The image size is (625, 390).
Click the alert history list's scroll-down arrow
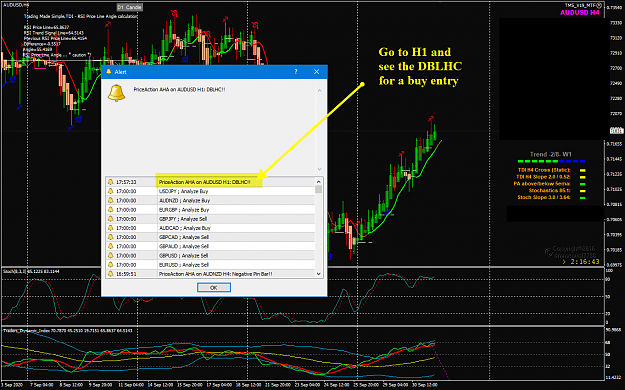point(318,274)
